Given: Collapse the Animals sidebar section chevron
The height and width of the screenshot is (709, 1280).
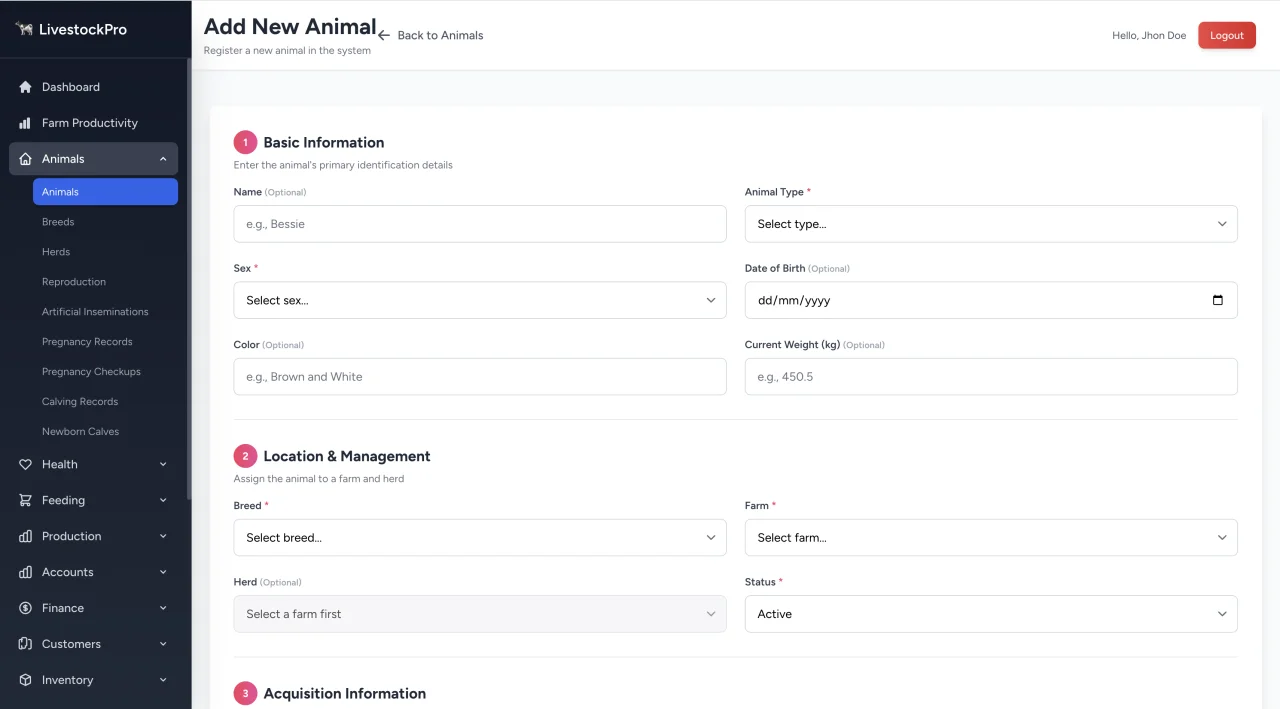Looking at the screenshot, I should [x=163, y=159].
